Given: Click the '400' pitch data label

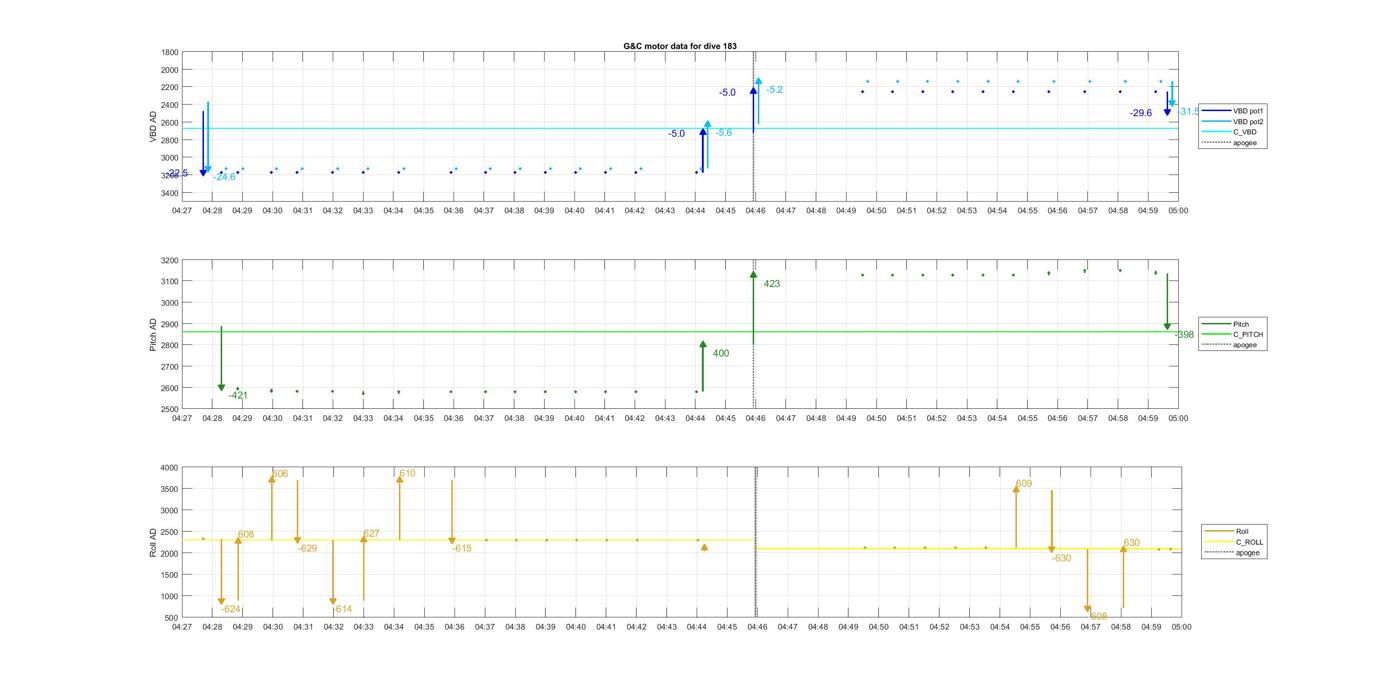Looking at the screenshot, I should (x=721, y=353).
